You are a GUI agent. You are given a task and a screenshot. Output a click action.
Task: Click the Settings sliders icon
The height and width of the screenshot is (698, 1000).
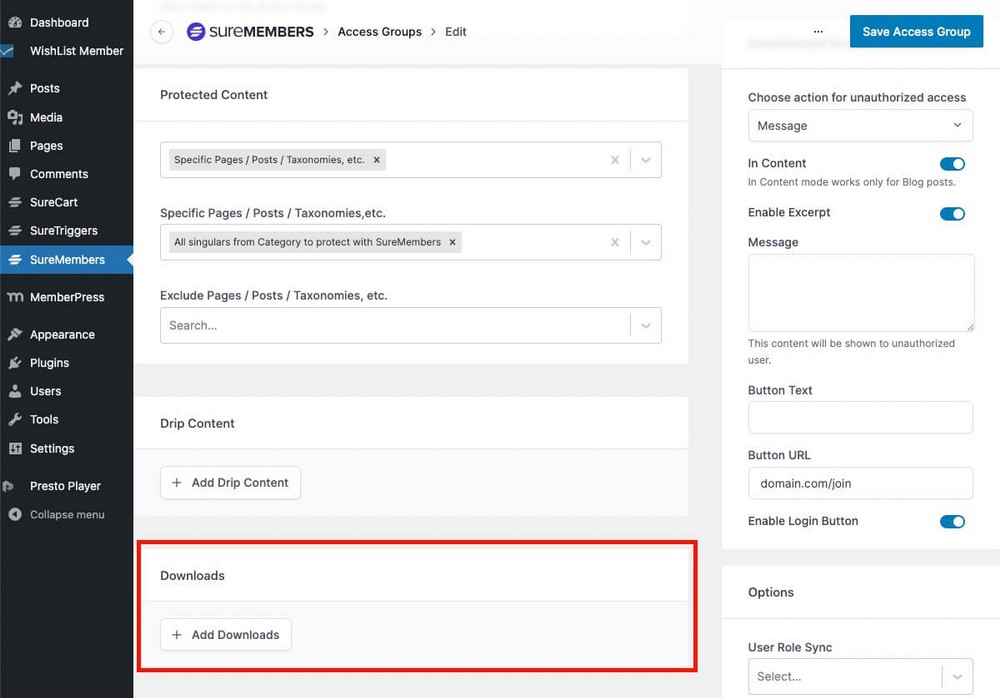pyautogui.click(x=15, y=449)
